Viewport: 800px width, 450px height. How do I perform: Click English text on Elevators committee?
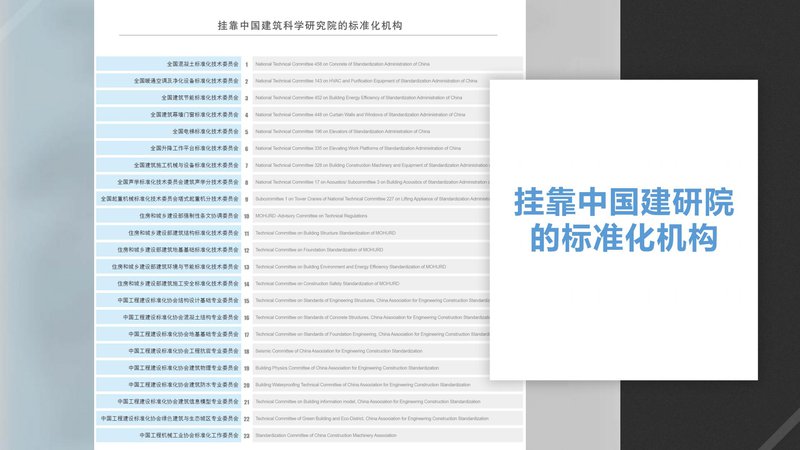tap(343, 132)
